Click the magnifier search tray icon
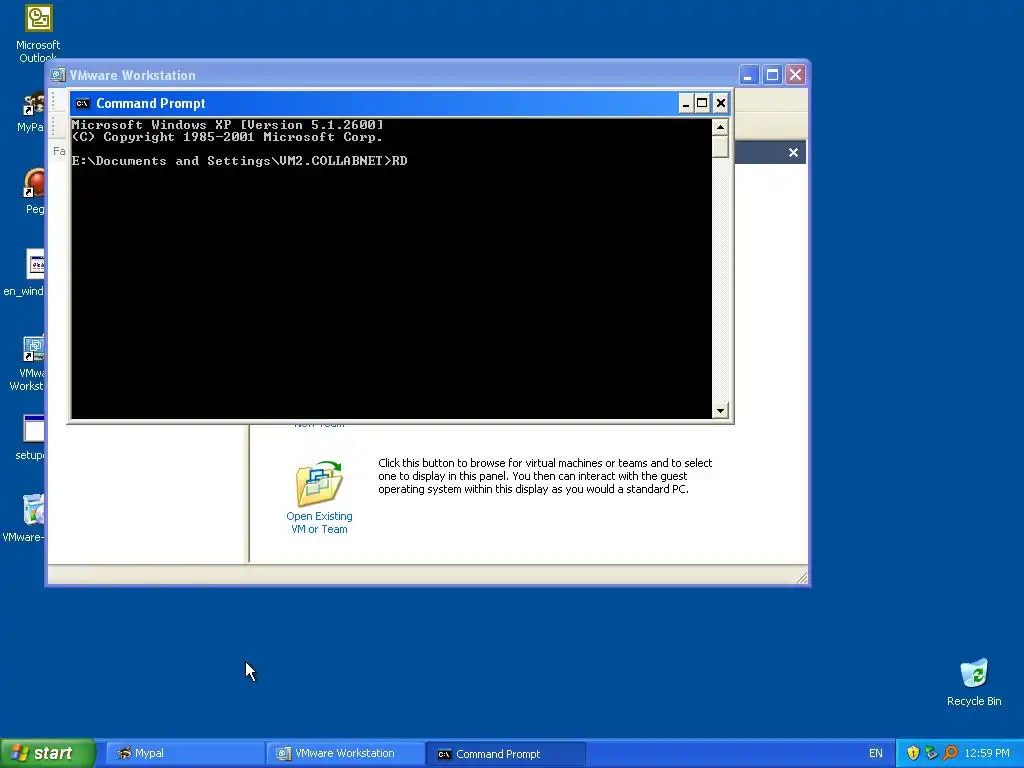Viewport: 1024px width, 768px height. 950,753
